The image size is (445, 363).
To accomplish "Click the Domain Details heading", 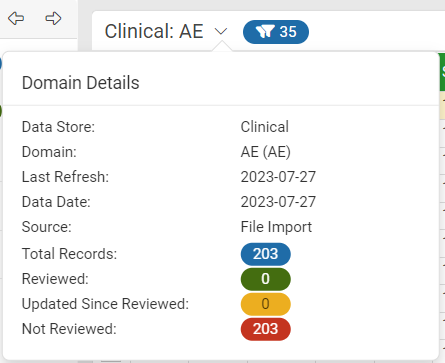I will coord(81,83).
